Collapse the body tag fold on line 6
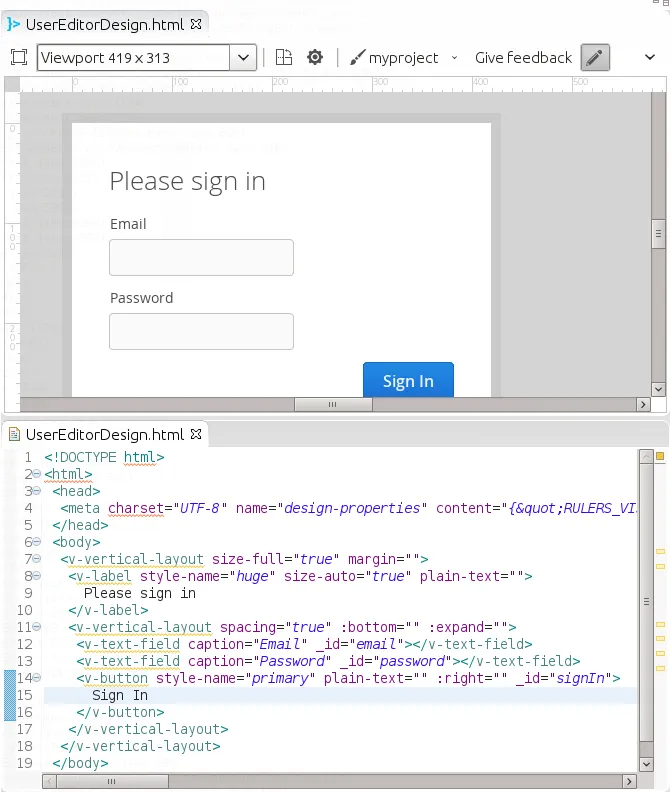 (36, 542)
